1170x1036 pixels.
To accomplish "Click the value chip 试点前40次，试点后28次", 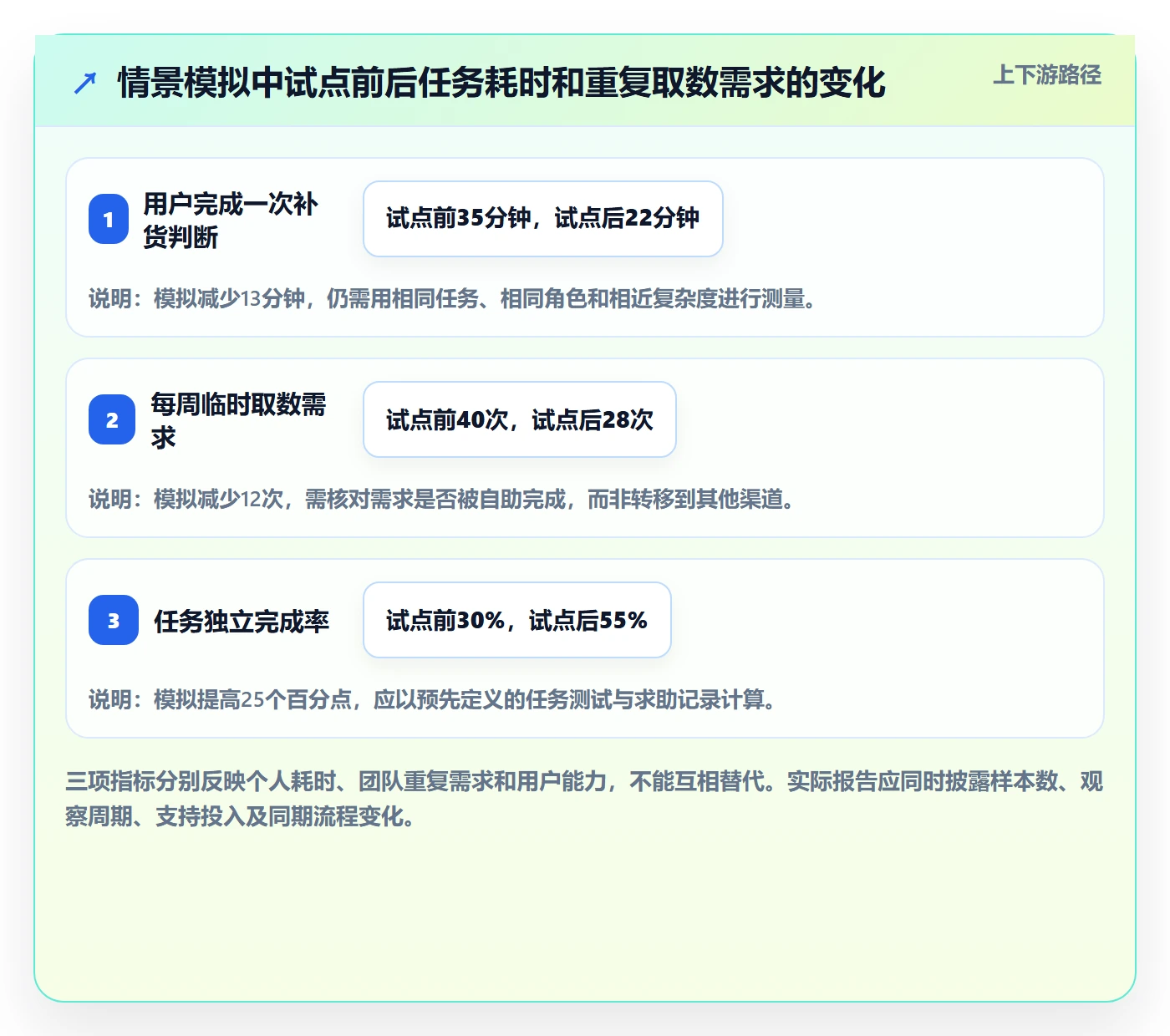I will [x=520, y=419].
